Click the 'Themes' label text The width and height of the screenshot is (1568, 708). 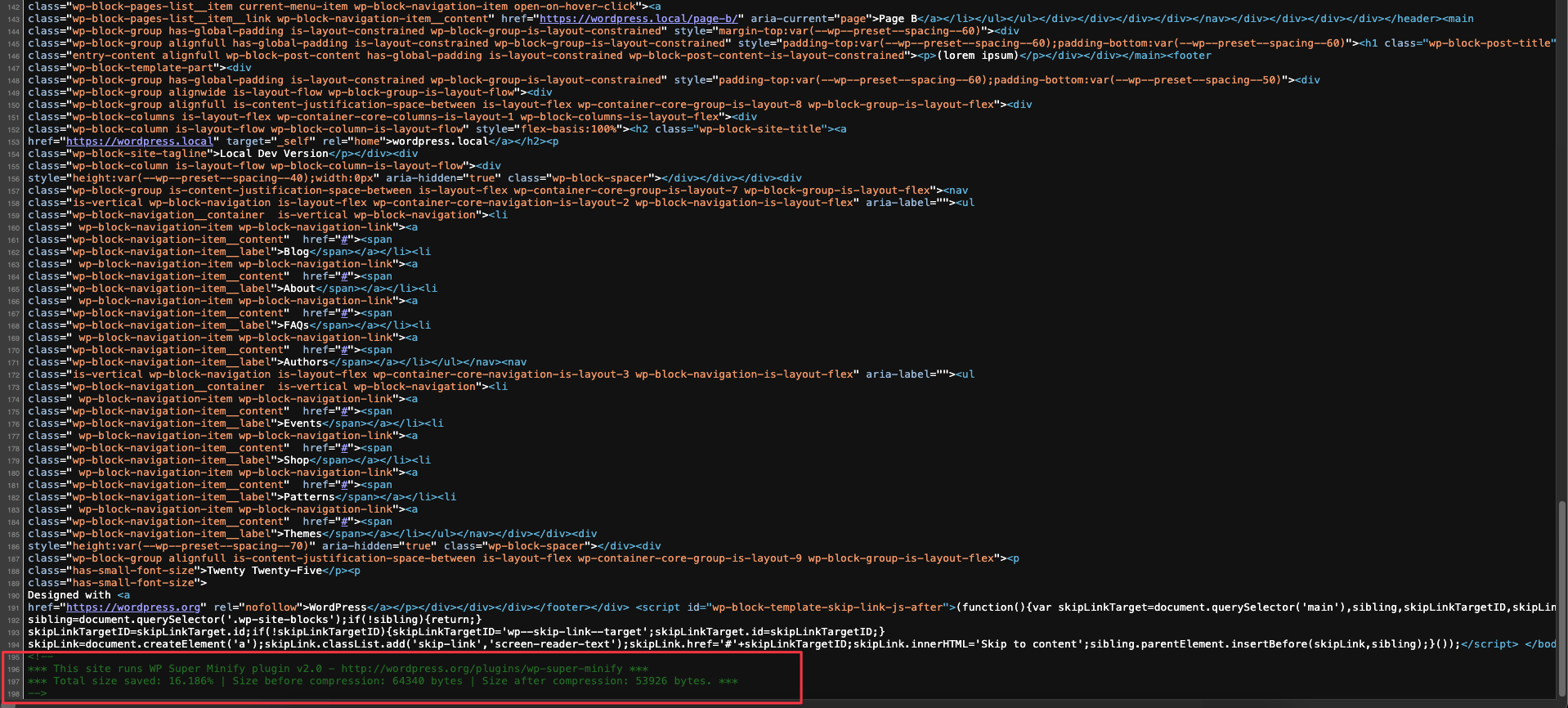(x=302, y=533)
